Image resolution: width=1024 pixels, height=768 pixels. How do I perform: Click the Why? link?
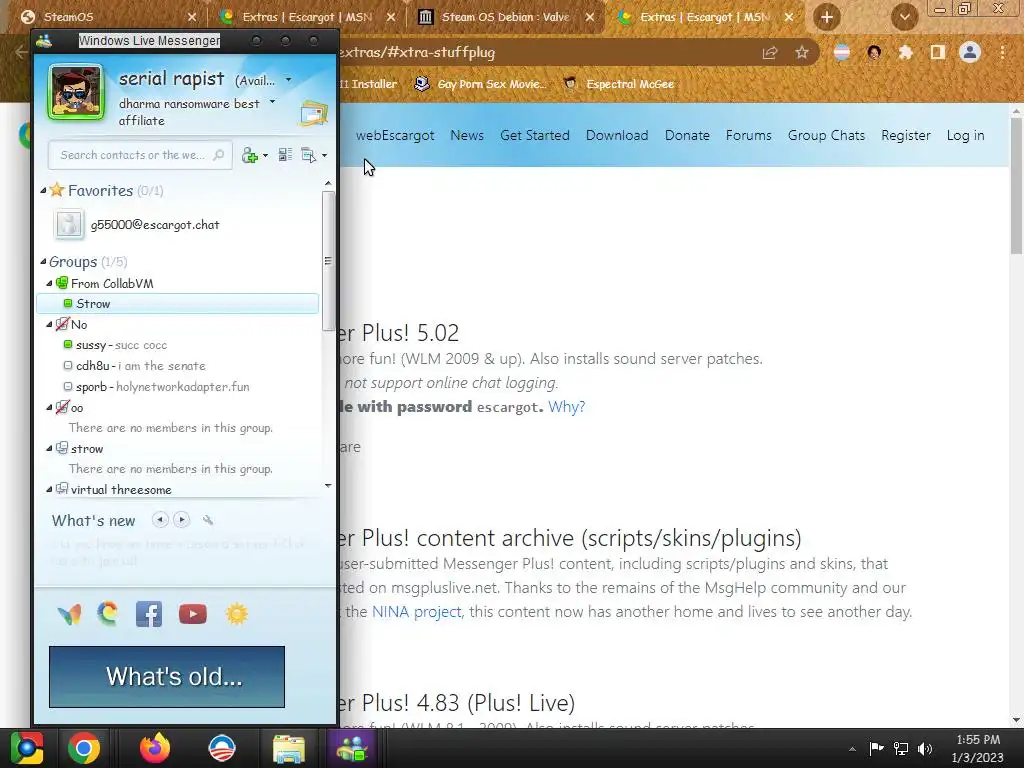click(x=566, y=407)
